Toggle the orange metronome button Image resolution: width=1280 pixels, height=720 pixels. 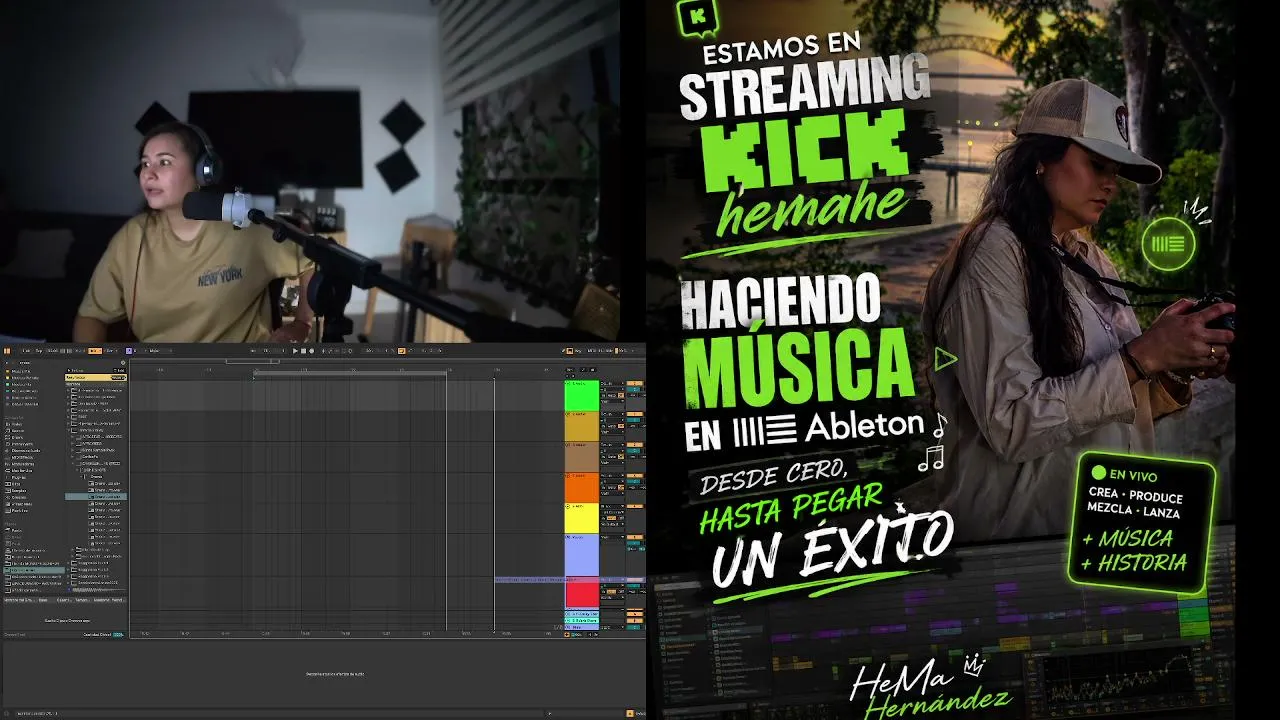[x=95, y=351]
